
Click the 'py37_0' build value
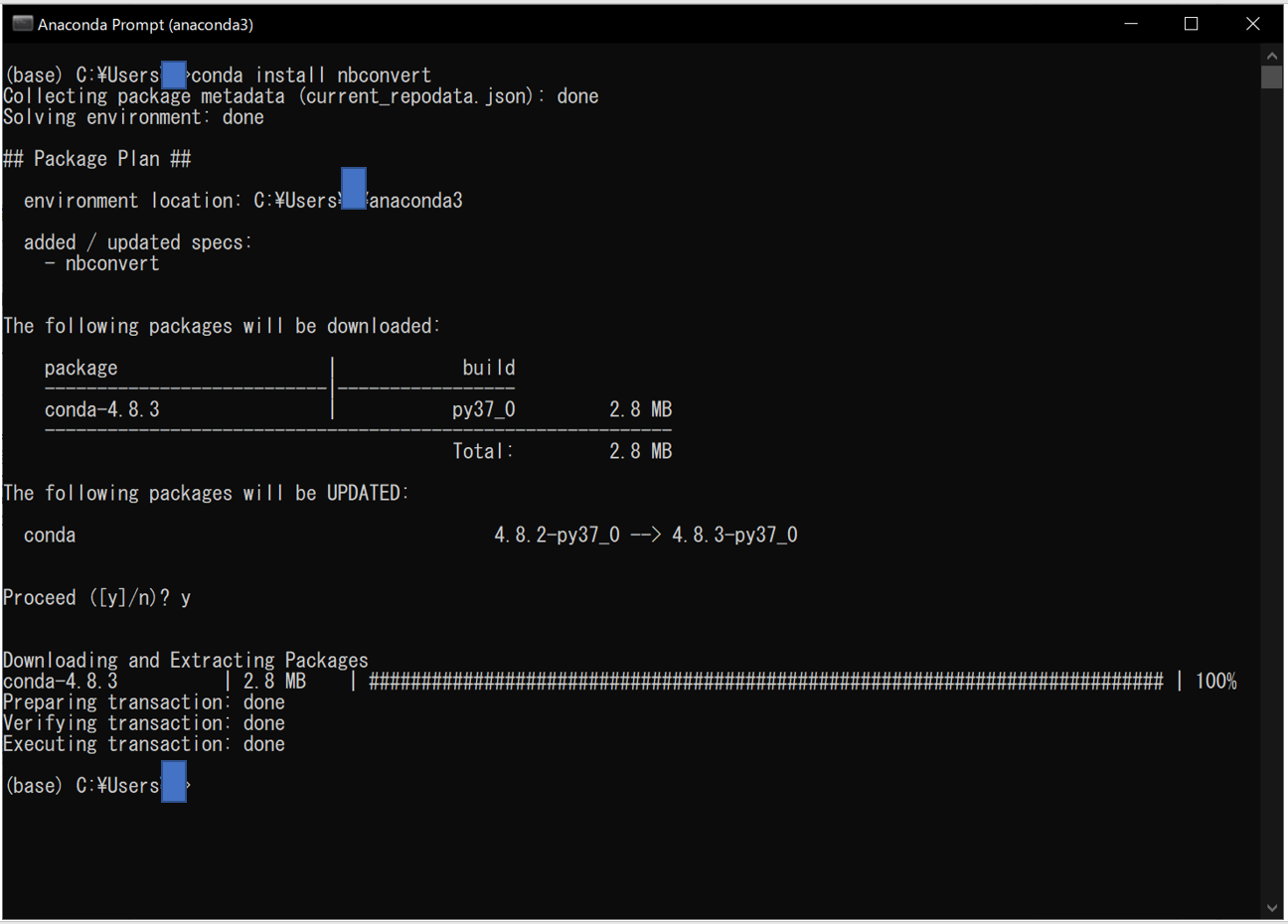484,409
